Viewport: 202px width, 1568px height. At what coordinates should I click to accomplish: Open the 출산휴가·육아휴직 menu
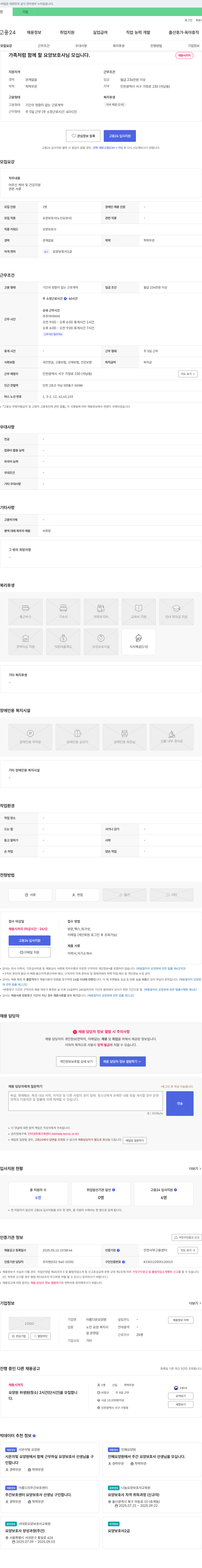184,32
